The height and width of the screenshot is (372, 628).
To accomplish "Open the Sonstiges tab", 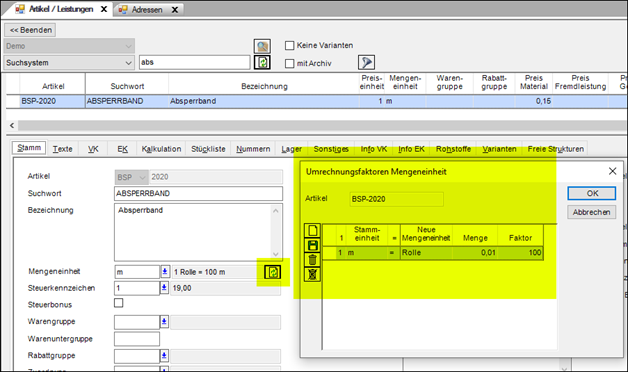I will 331,149.
